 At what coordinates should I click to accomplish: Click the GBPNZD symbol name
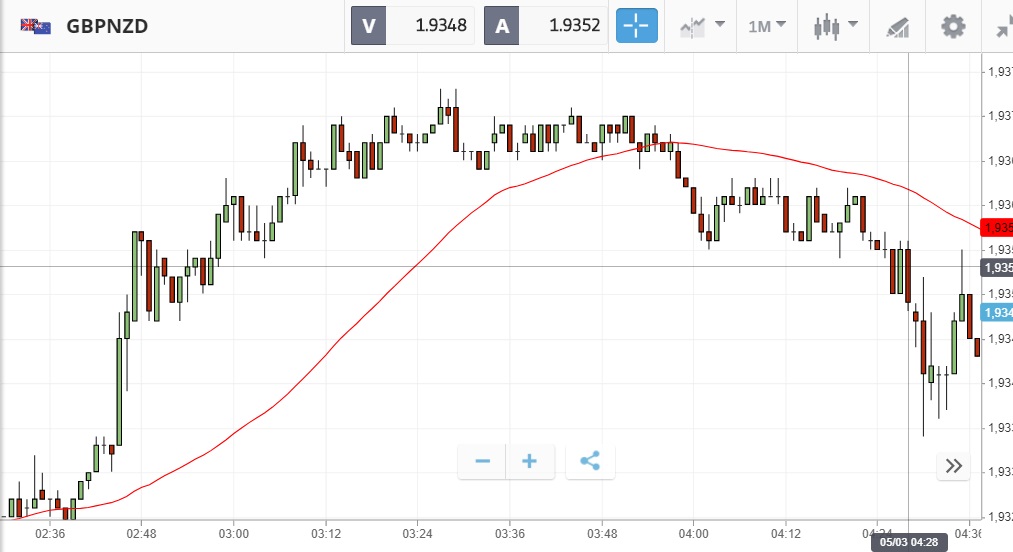[x=107, y=26]
